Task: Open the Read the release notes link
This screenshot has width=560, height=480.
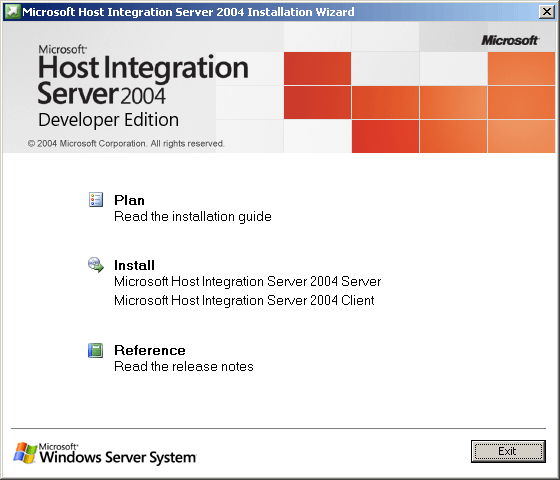Action: (184, 366)
